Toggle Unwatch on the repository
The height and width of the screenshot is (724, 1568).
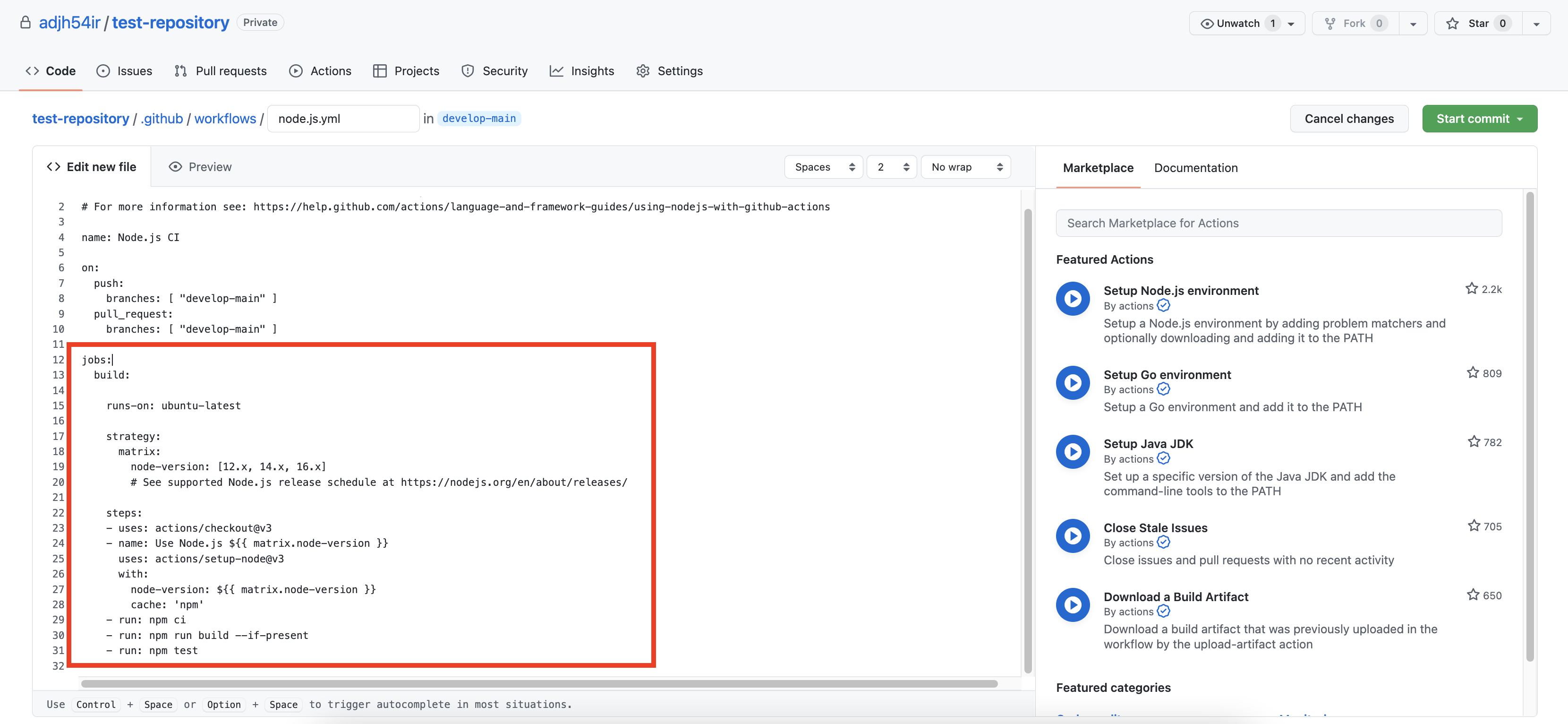(1237, 23)
